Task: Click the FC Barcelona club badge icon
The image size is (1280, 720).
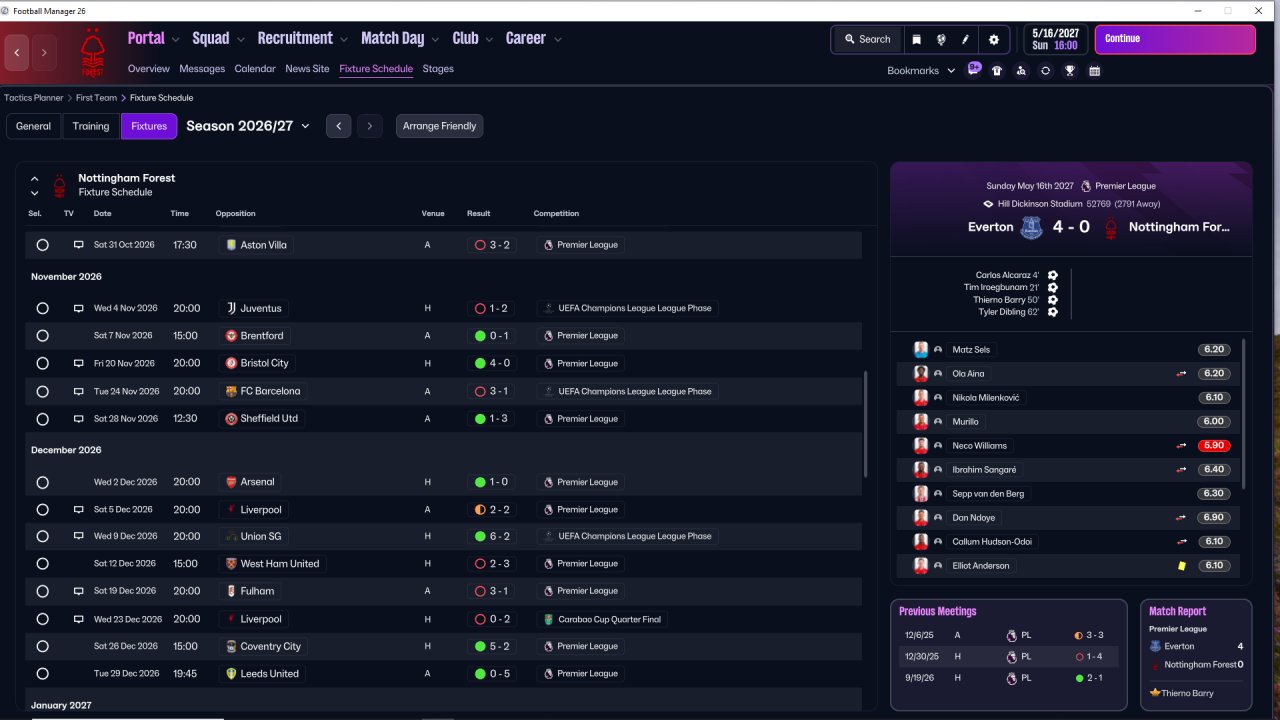Action: [x=231, y=391]
